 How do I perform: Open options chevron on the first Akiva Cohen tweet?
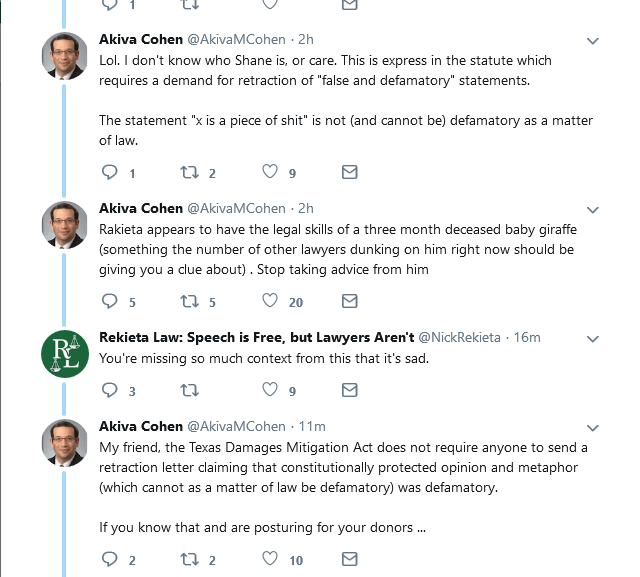(x=593, y=41)
